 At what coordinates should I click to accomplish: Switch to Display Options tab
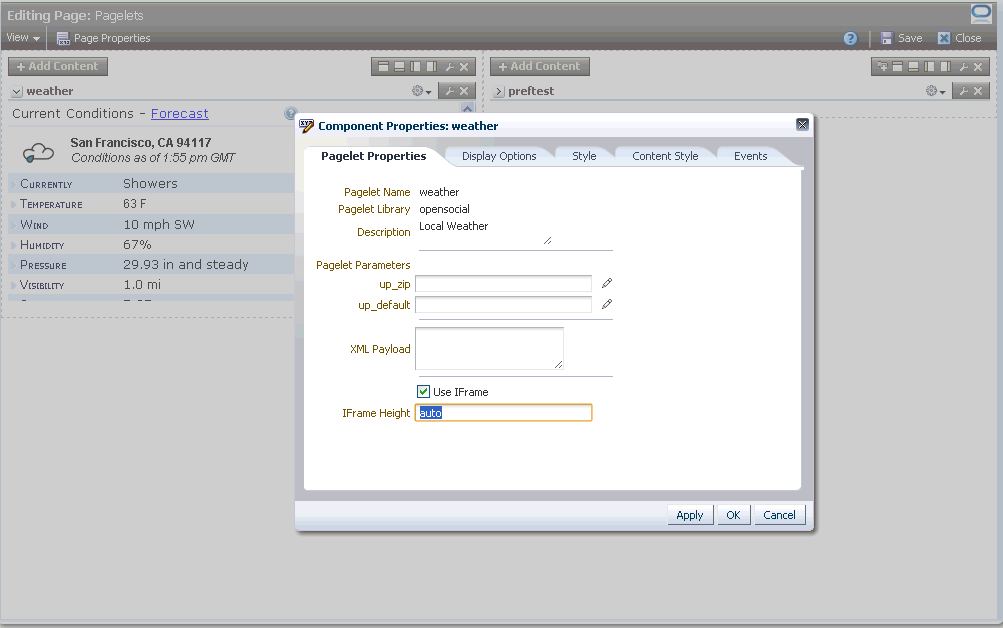499,156
